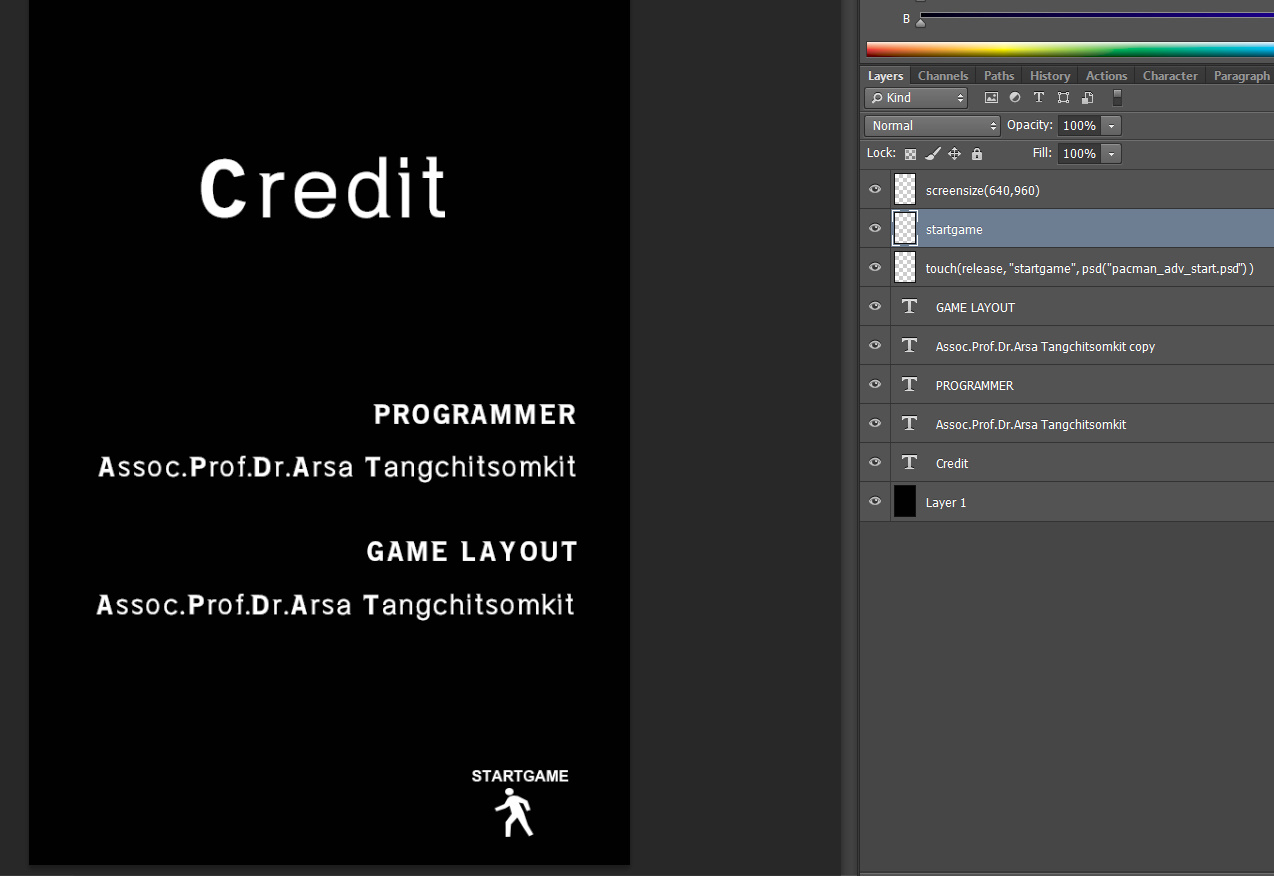1274x876 pixels.
Task: Lock layer position with move lock icon
Action: 954,153
